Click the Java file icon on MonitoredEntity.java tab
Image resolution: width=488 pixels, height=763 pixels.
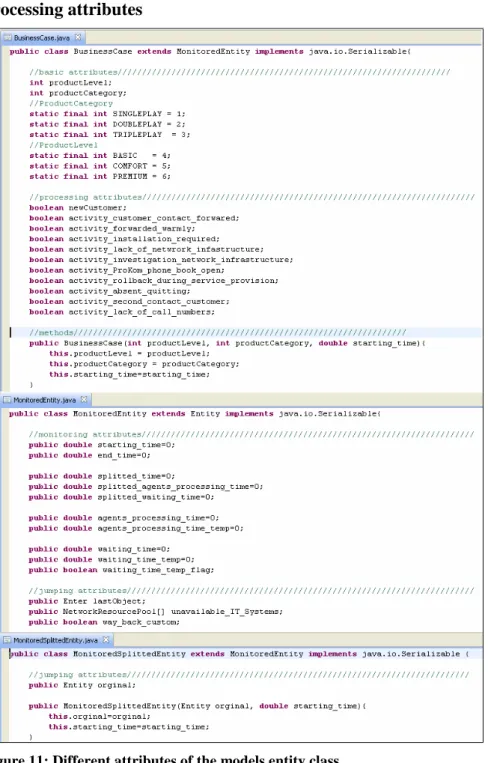tap(8, 400)
